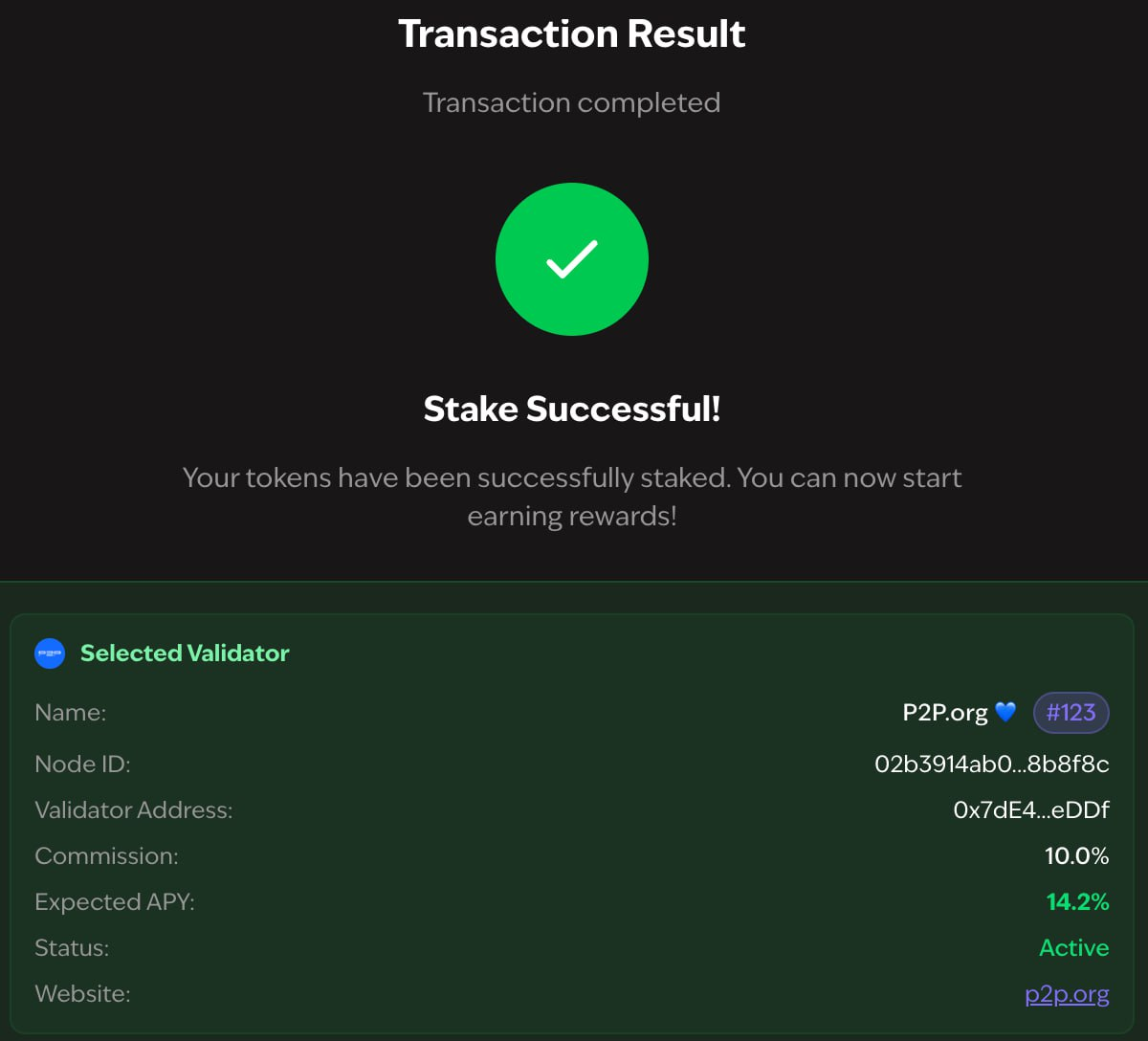Click the 10.0% commission value
Image resolution: width=1148 pixels, height=1041 pixels.
(x=1076, y=856)
